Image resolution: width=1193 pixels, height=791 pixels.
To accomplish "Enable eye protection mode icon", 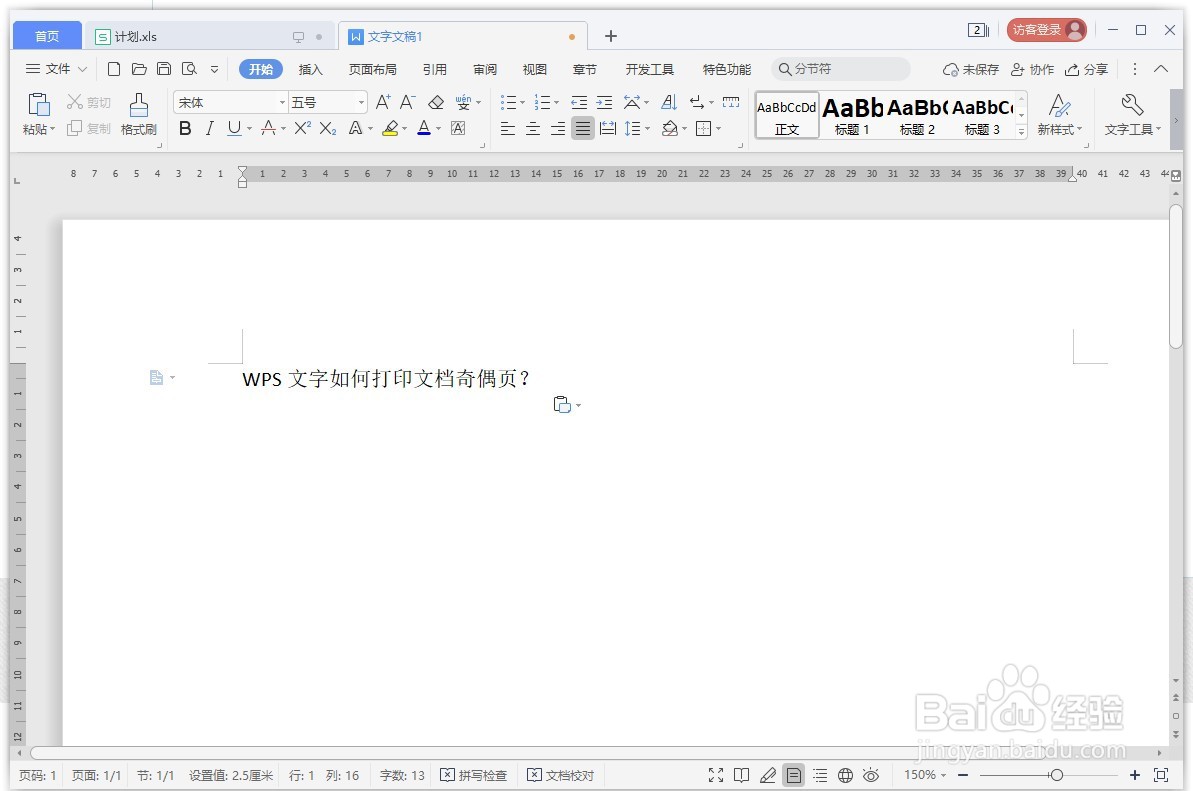I will coord(871,775).
